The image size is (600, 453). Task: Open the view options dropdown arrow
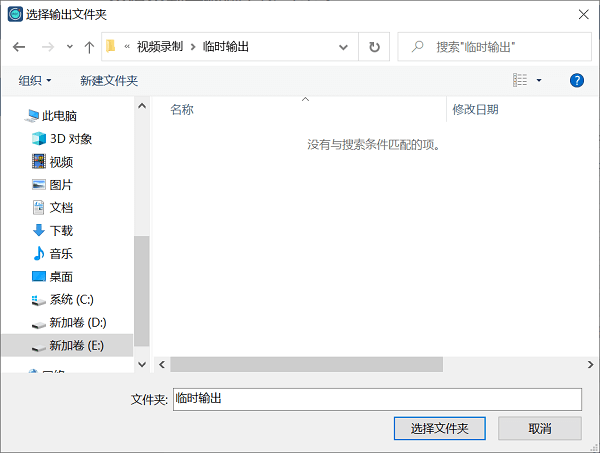coord(539,80)
